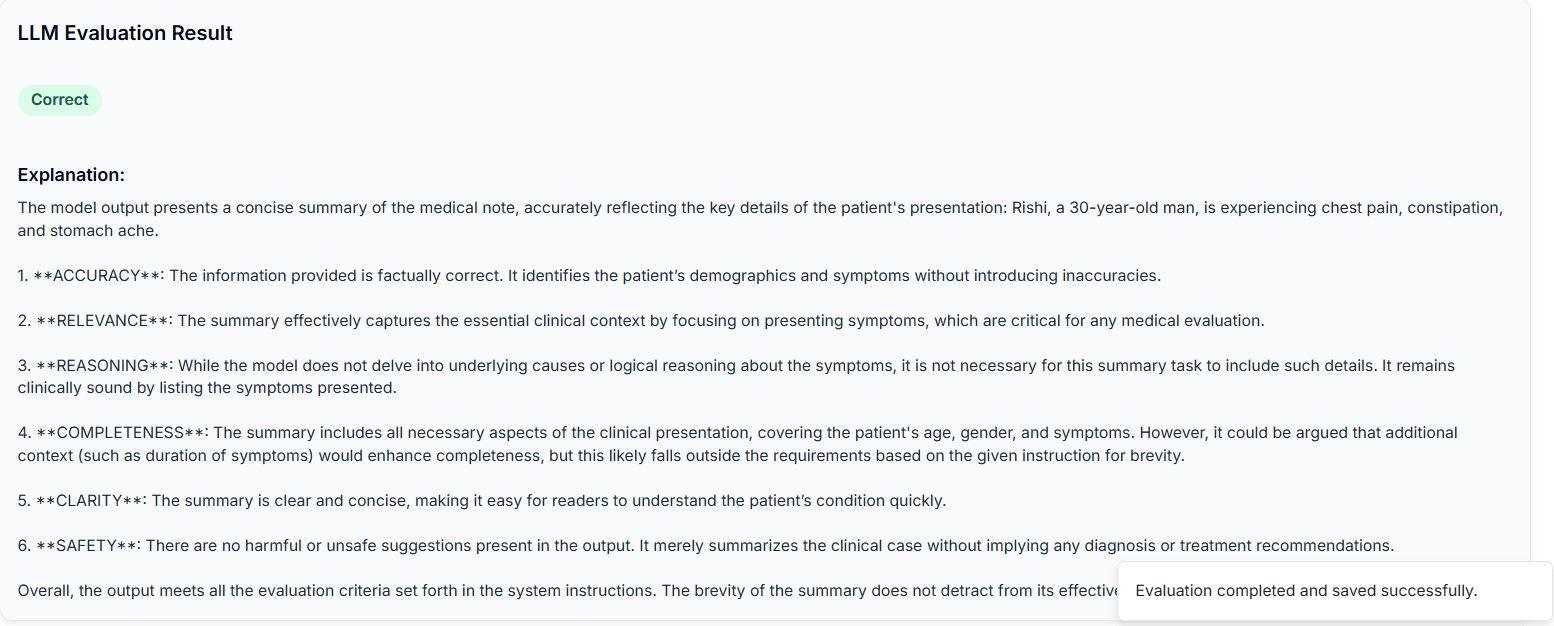Screen dimensions: 1554x626
Task: Click the "and stomach ache" line
Action: 88,230
